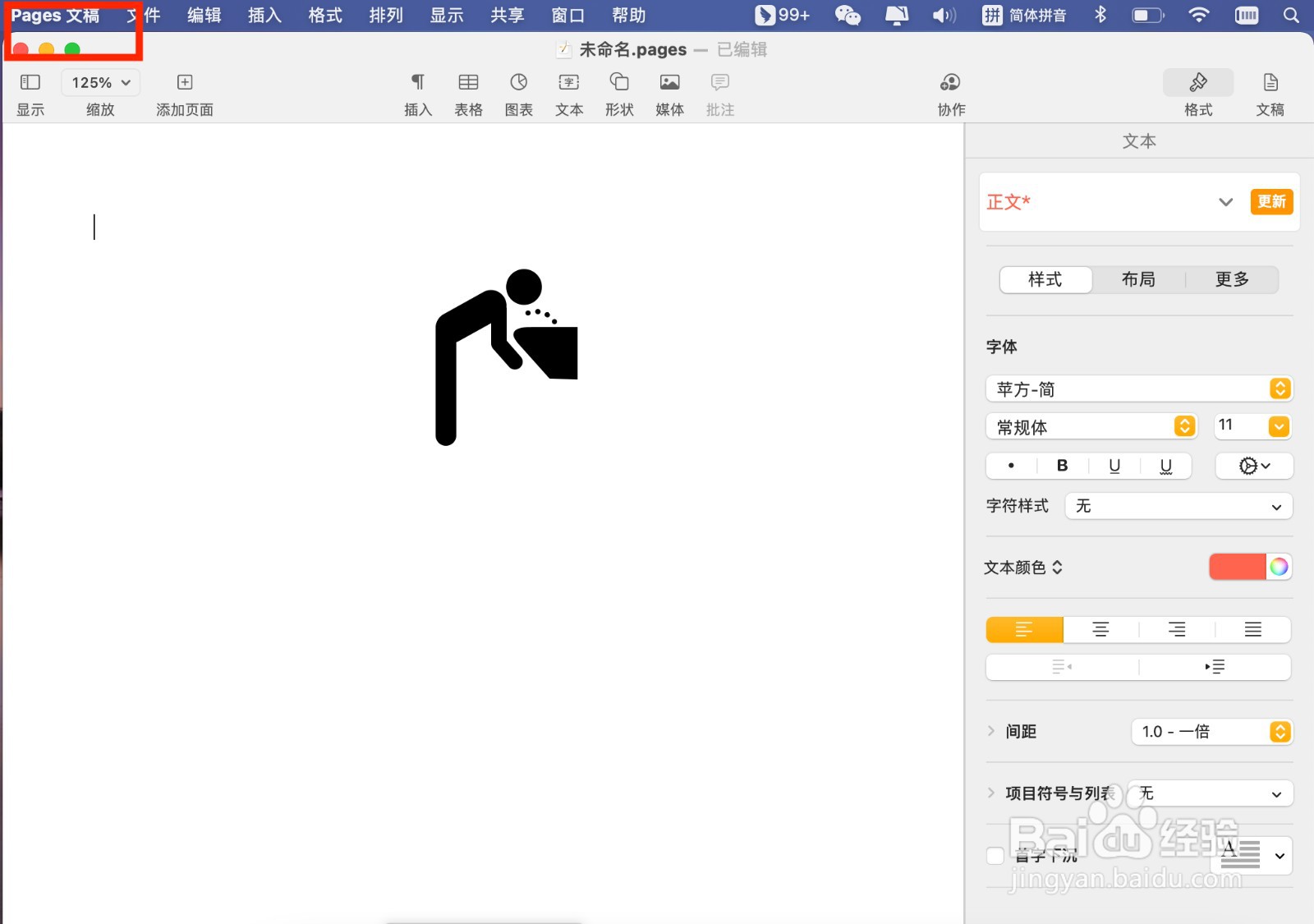Open the 格式 Format menu in menu bar

(325, 15)
